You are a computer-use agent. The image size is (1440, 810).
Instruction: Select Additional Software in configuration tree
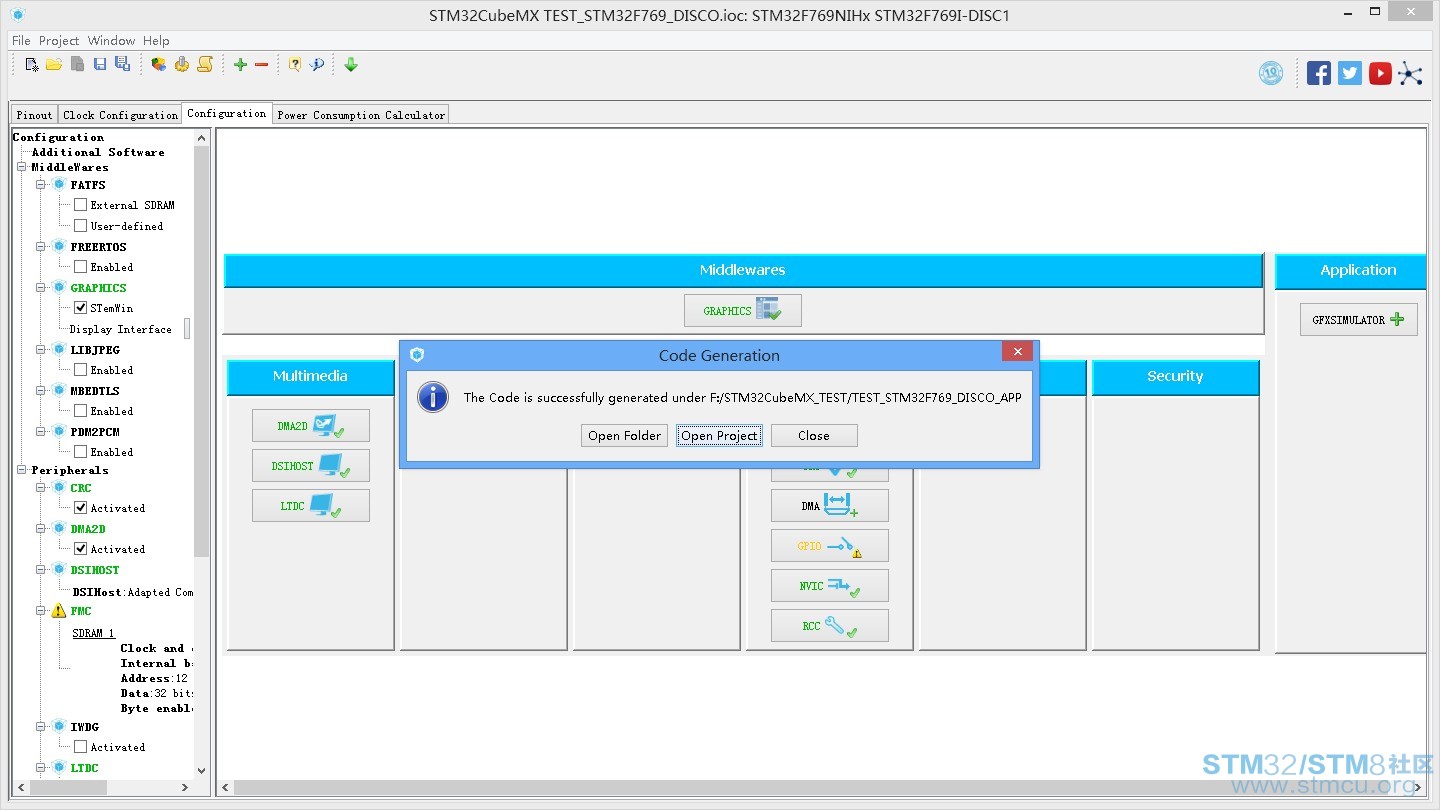tap(98, 152)
